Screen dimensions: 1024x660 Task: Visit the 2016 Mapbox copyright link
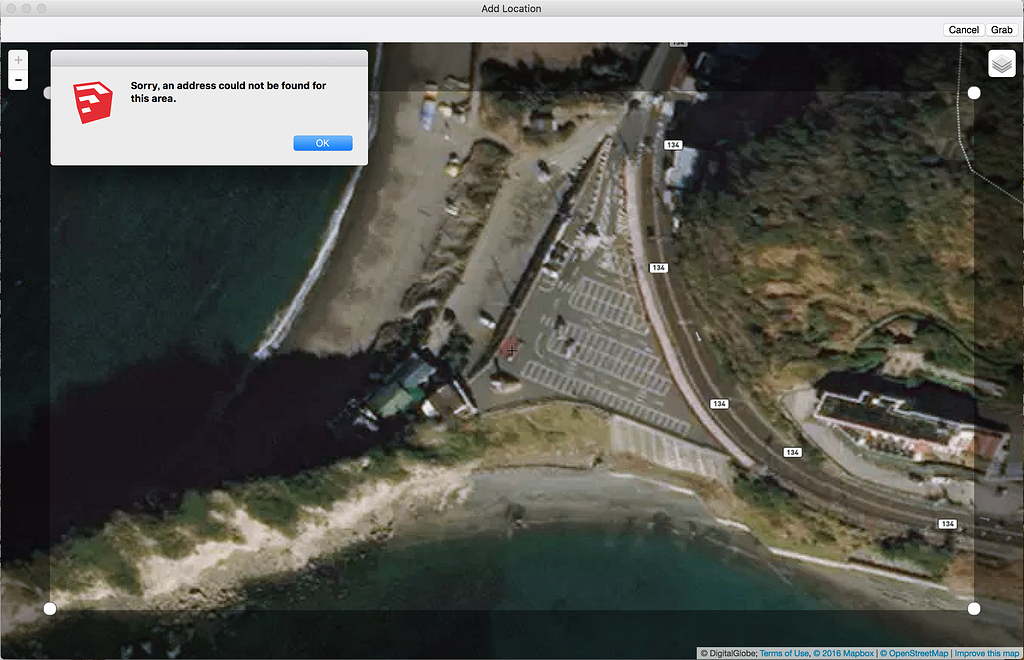(x=843, y=652)
